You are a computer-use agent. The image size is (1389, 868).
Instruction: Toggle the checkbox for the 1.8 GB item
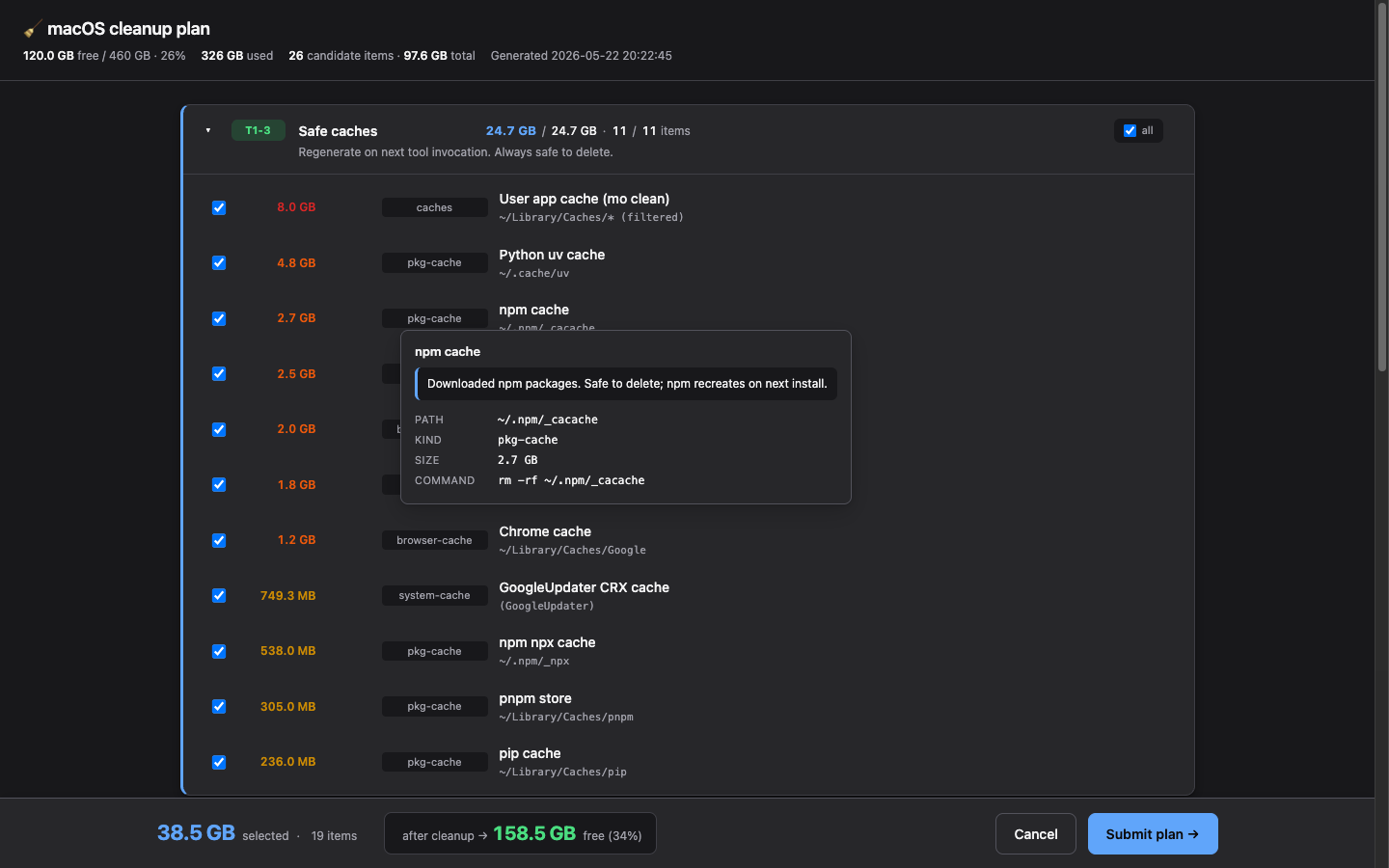[x=219, y=484]
